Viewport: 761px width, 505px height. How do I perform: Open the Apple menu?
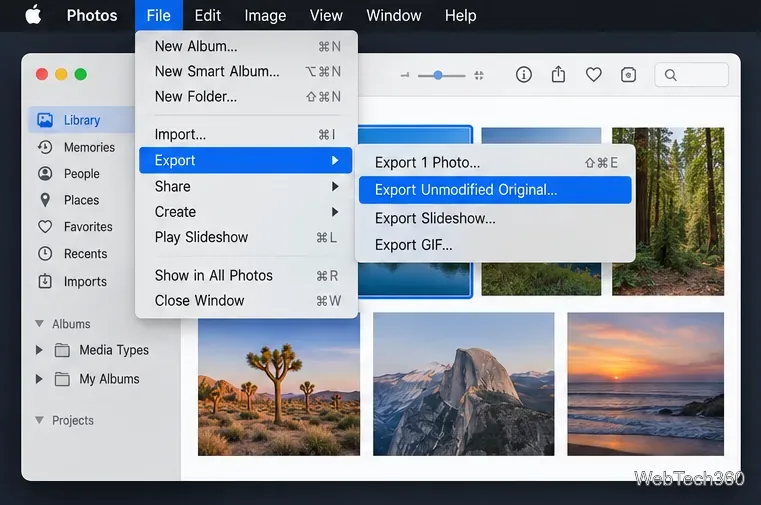(33, 15)
